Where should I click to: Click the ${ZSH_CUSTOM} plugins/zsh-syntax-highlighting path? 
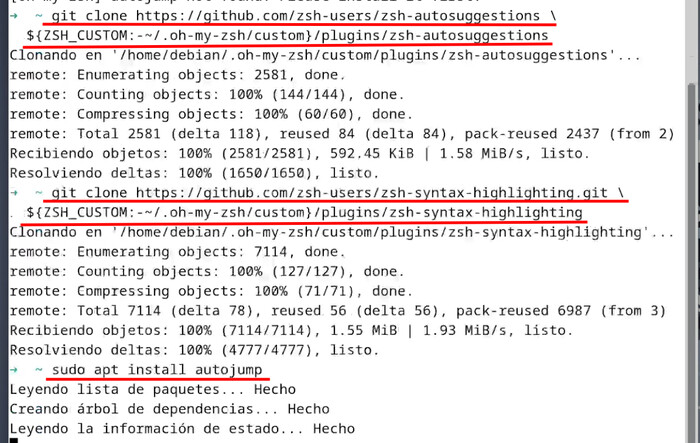pyautogui.click(x=304, y=213)
